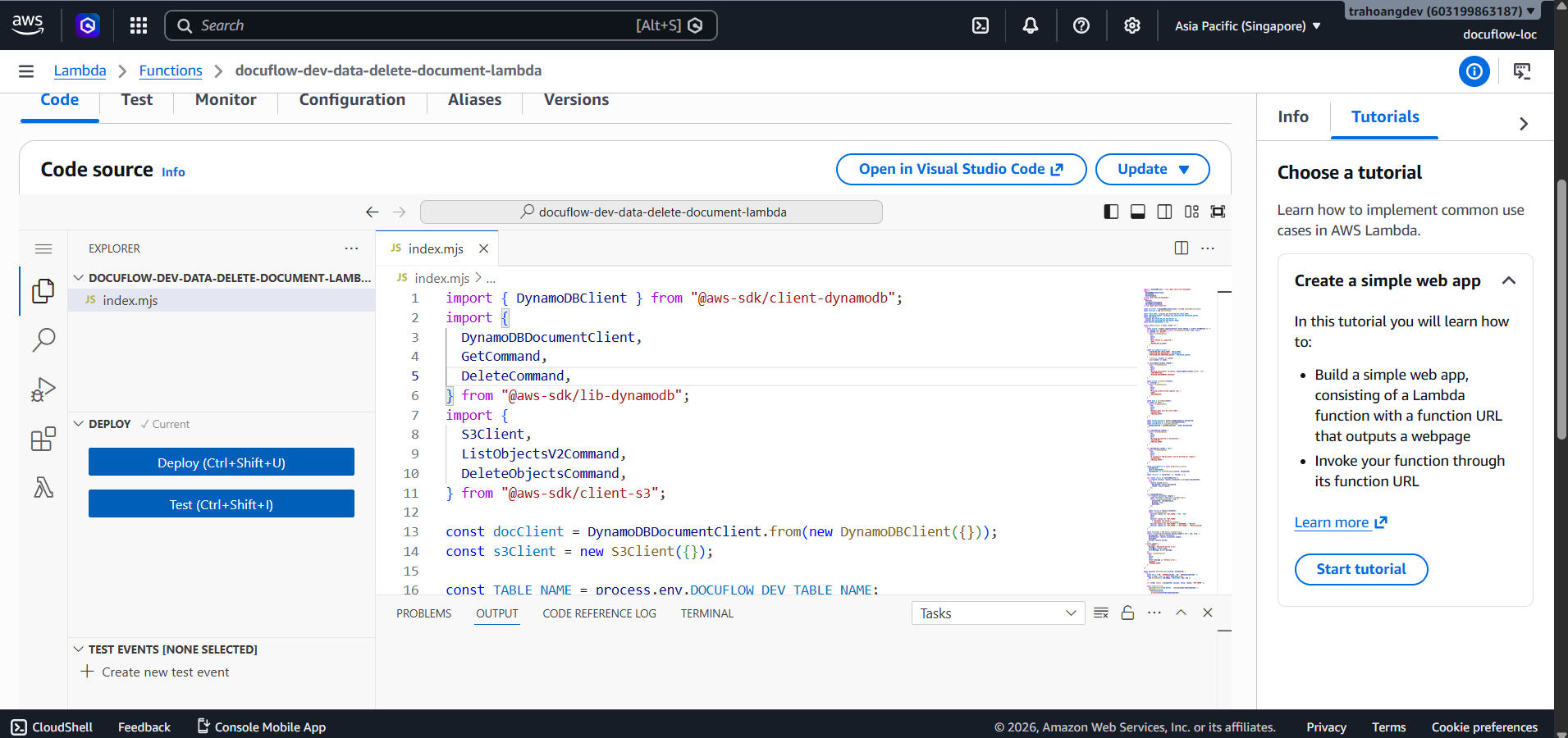
Task: Switch to the Aliases tab
Action: click(474, 100)
